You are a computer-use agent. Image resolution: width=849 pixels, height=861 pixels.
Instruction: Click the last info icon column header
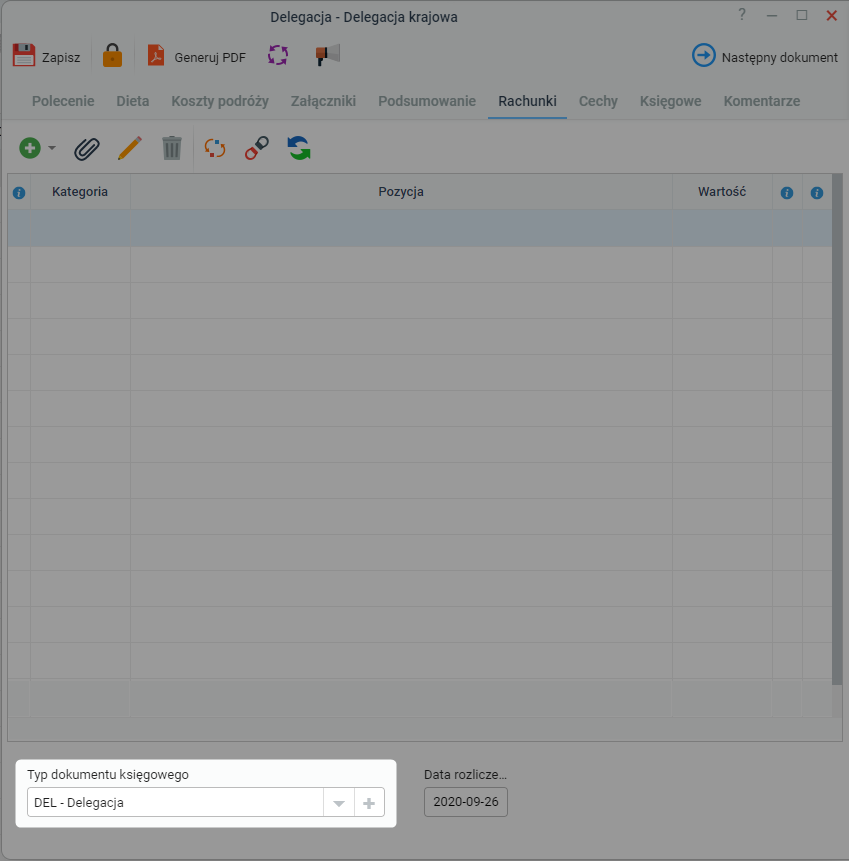(x=817, y=193)
